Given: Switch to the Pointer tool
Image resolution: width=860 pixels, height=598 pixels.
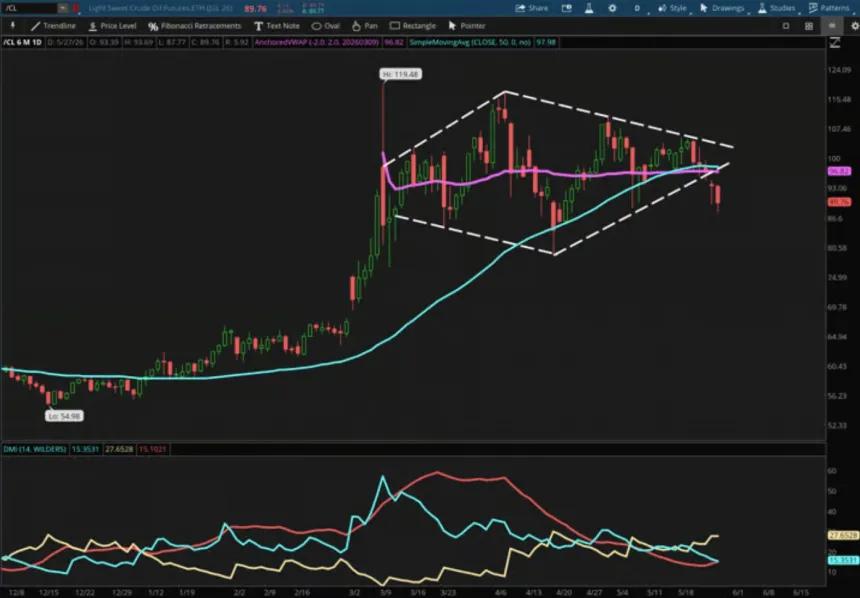Looking at the screenshot, I should click(467, 26).
